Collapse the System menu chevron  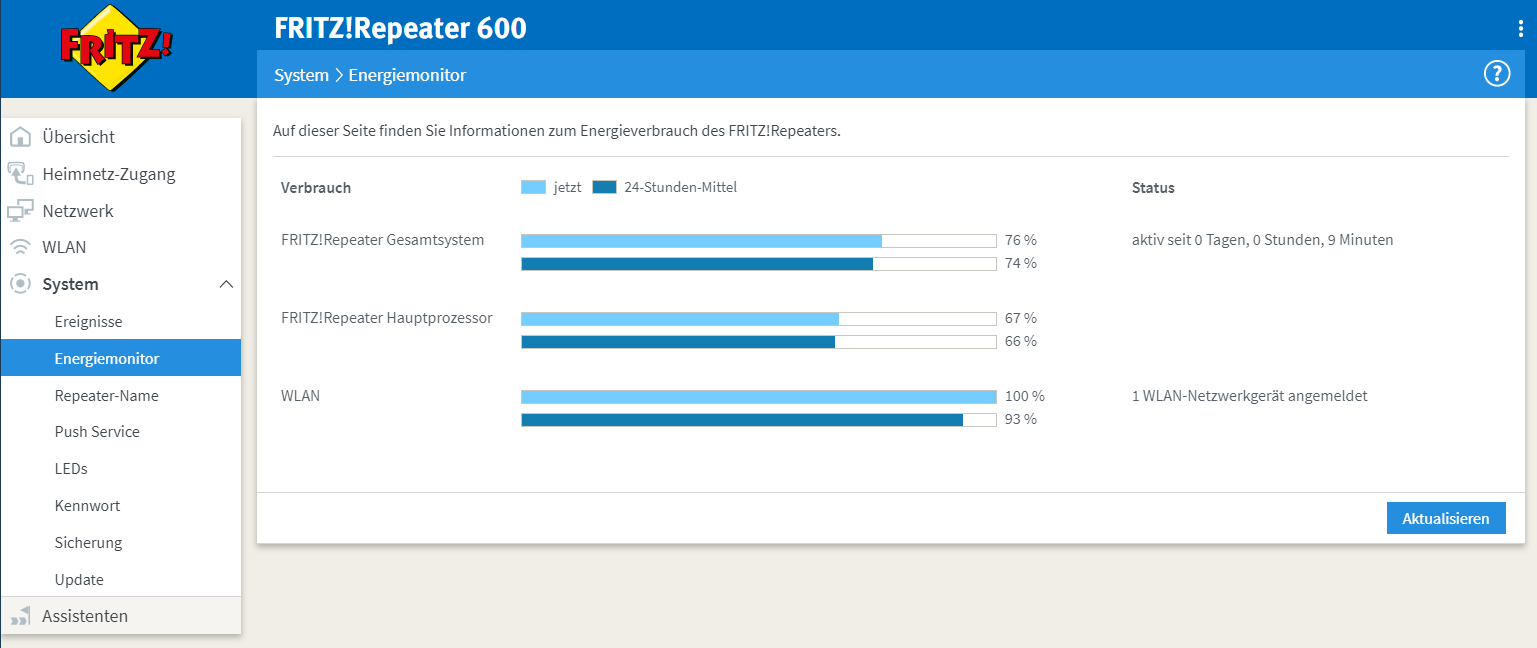click(x=226, y=284)
